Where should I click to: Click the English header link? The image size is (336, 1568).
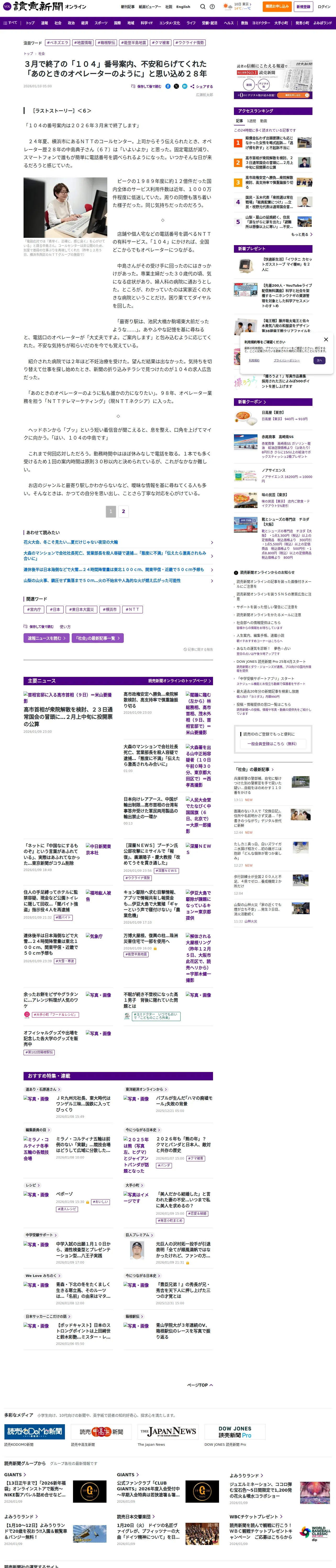click(183, 7)
